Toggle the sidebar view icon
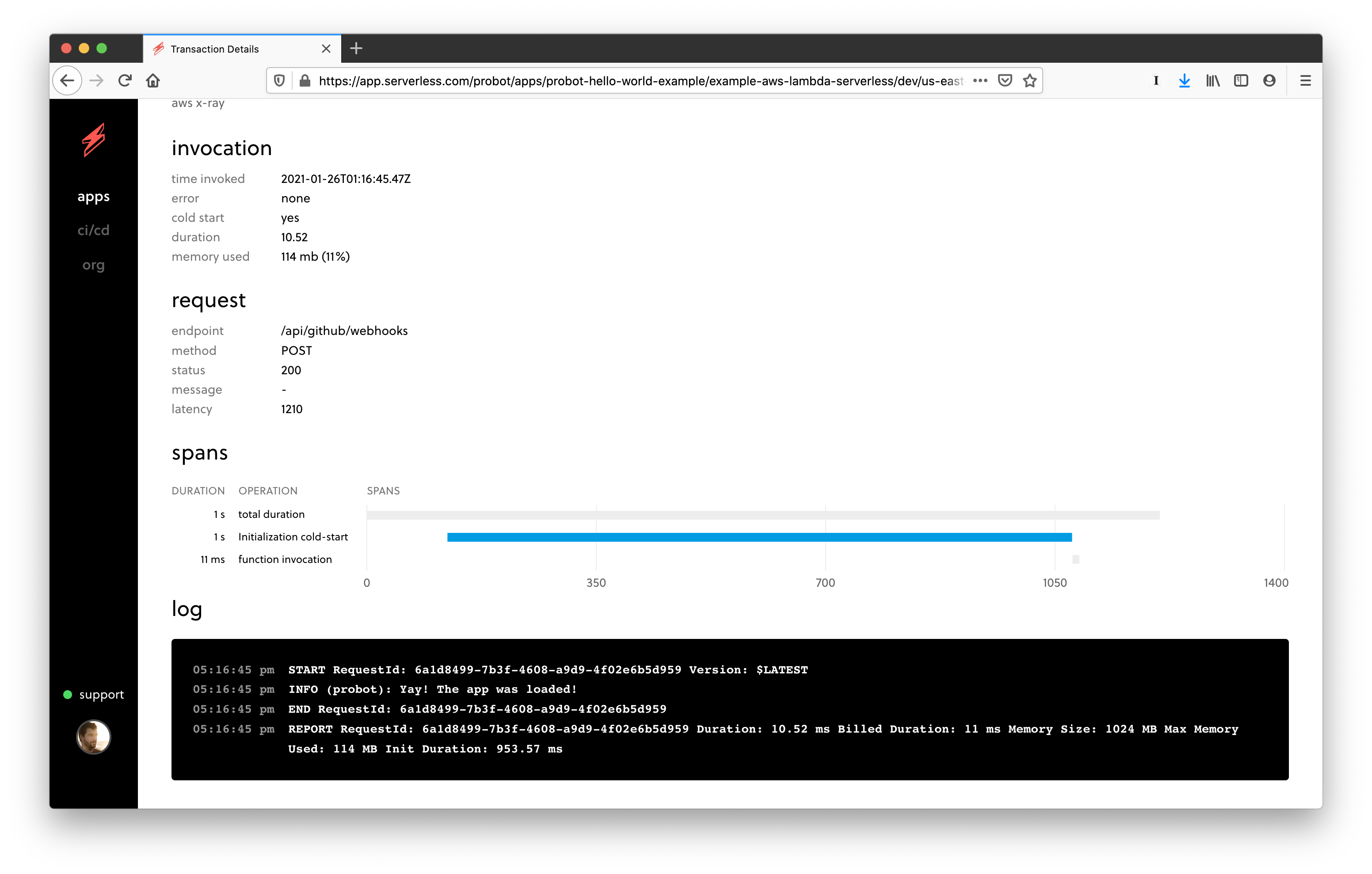The height and width of the screenshot is (874, 1372). point(1240,80)
